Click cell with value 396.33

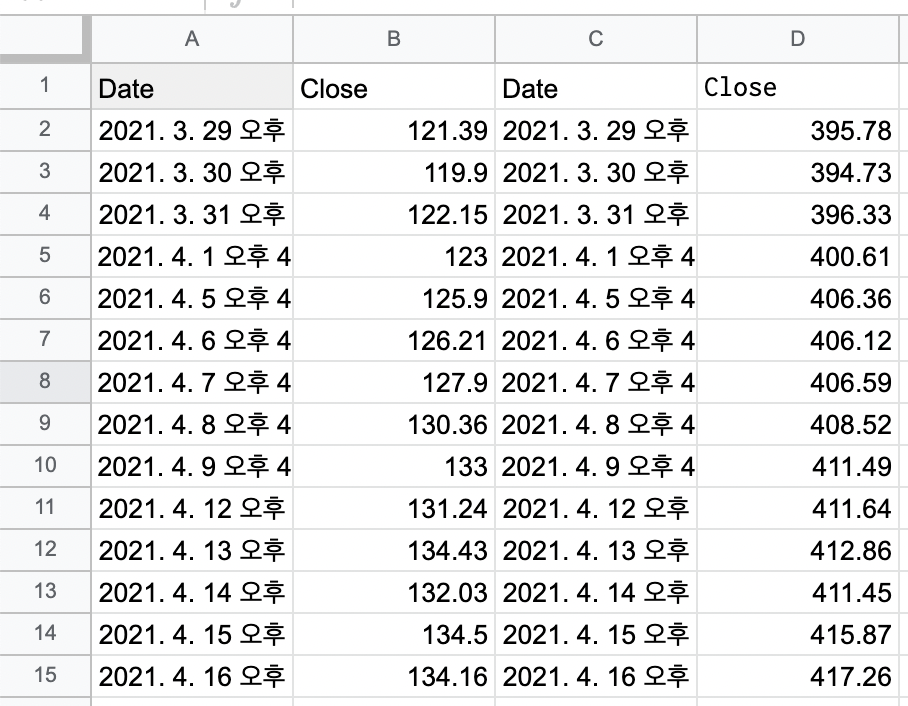(x=798, y=214)
